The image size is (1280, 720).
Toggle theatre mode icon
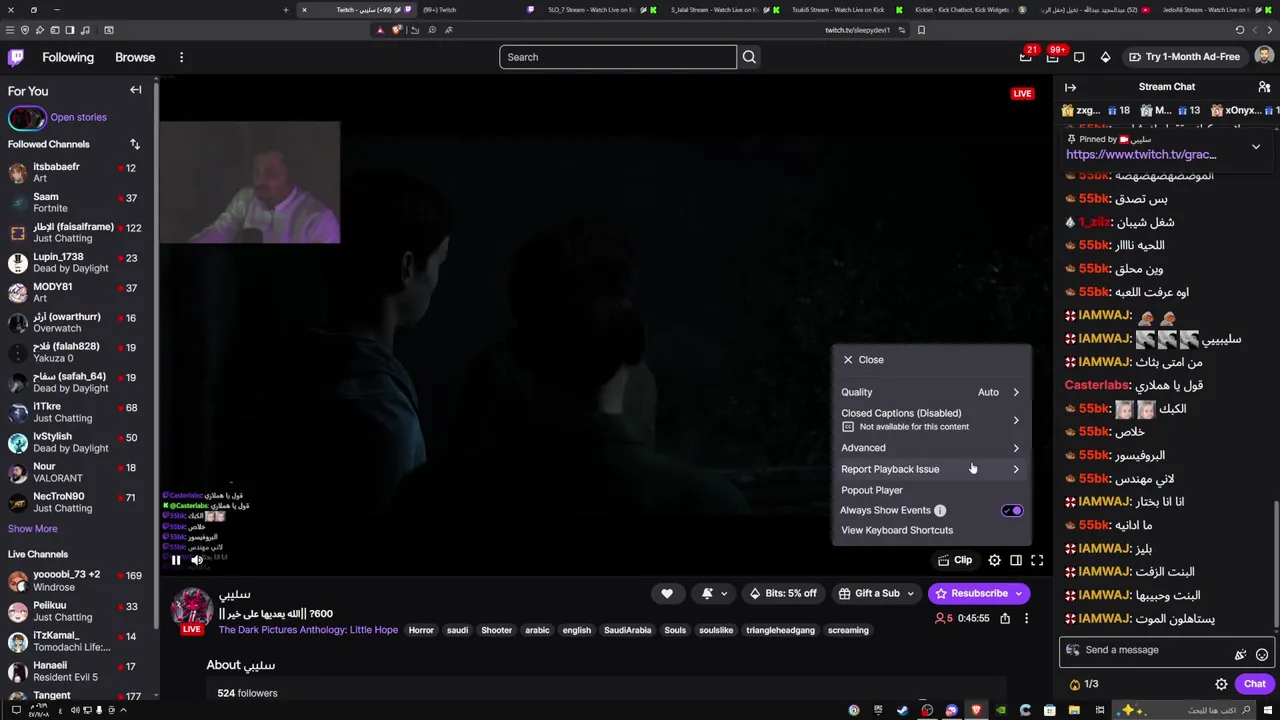pos(1016,560)
